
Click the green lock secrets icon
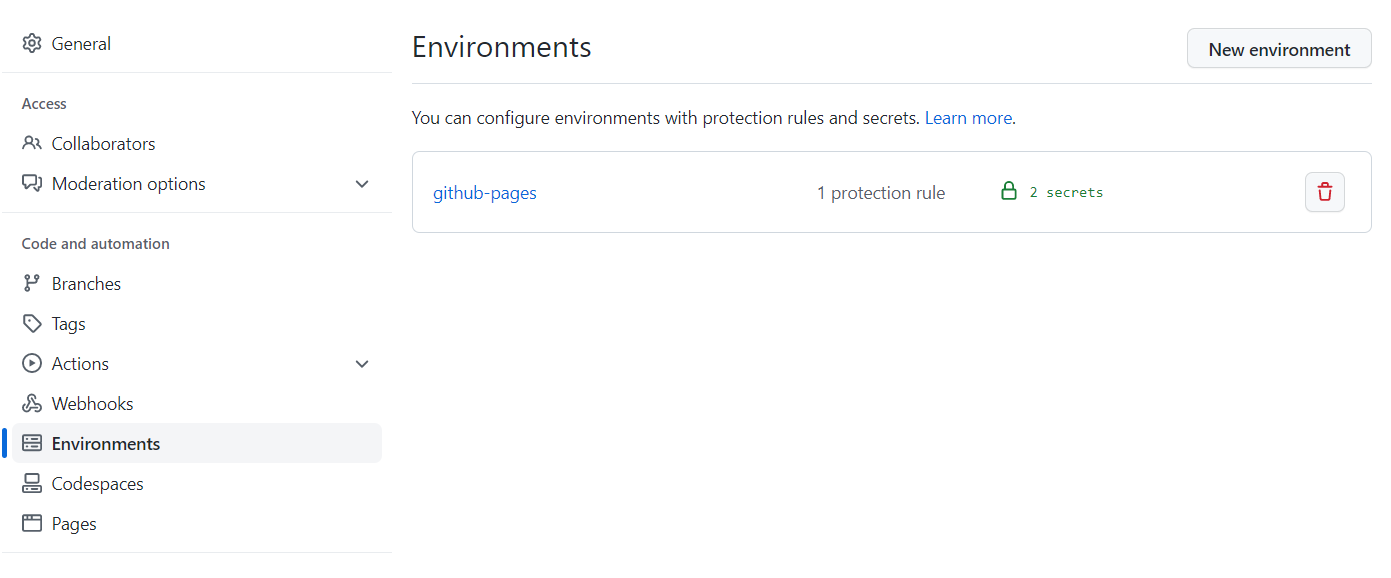[1009, 191]
